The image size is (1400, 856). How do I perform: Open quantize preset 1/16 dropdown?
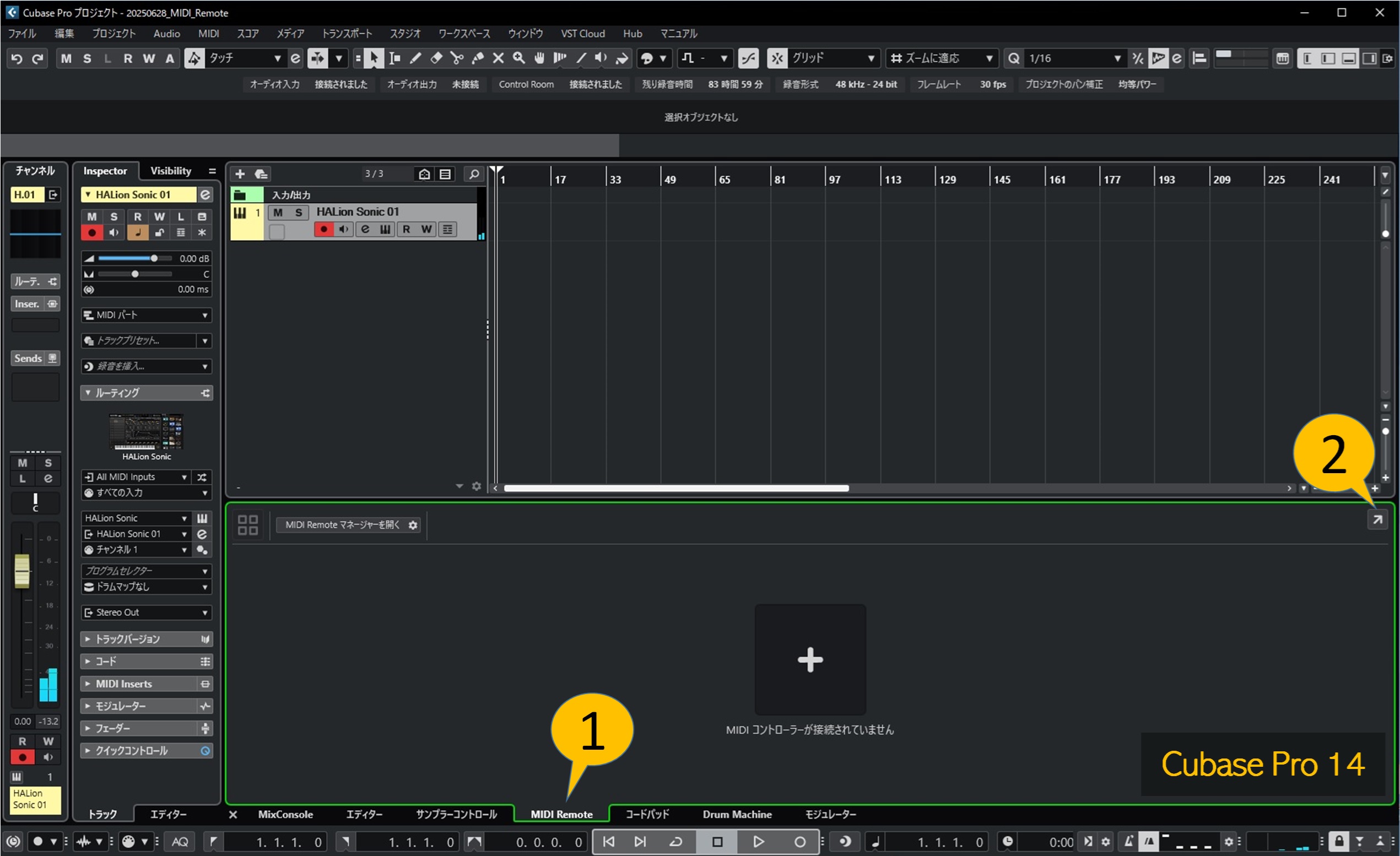[x=1075, y=58]
